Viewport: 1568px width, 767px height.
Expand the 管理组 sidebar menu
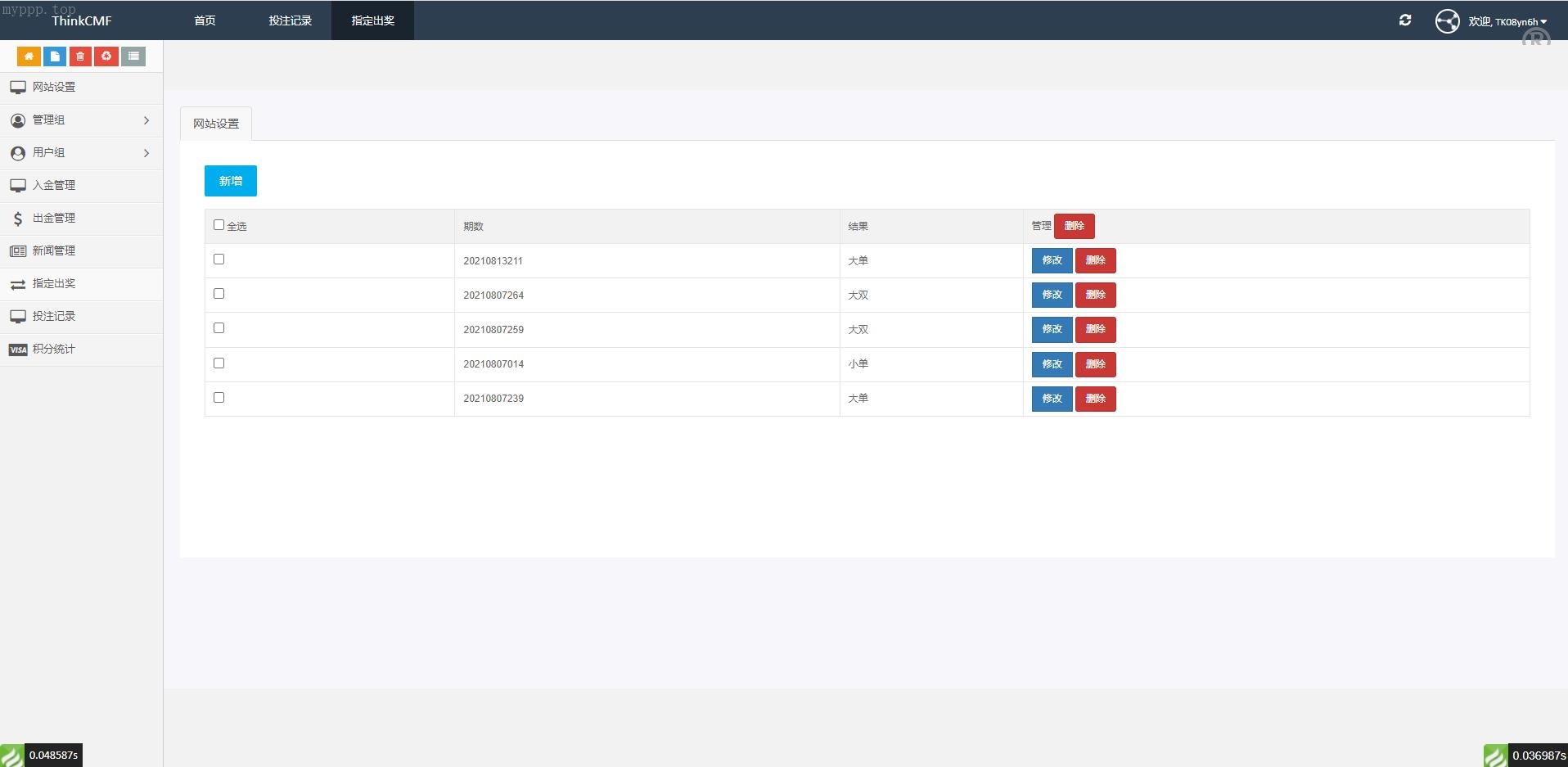pos(81,120)
